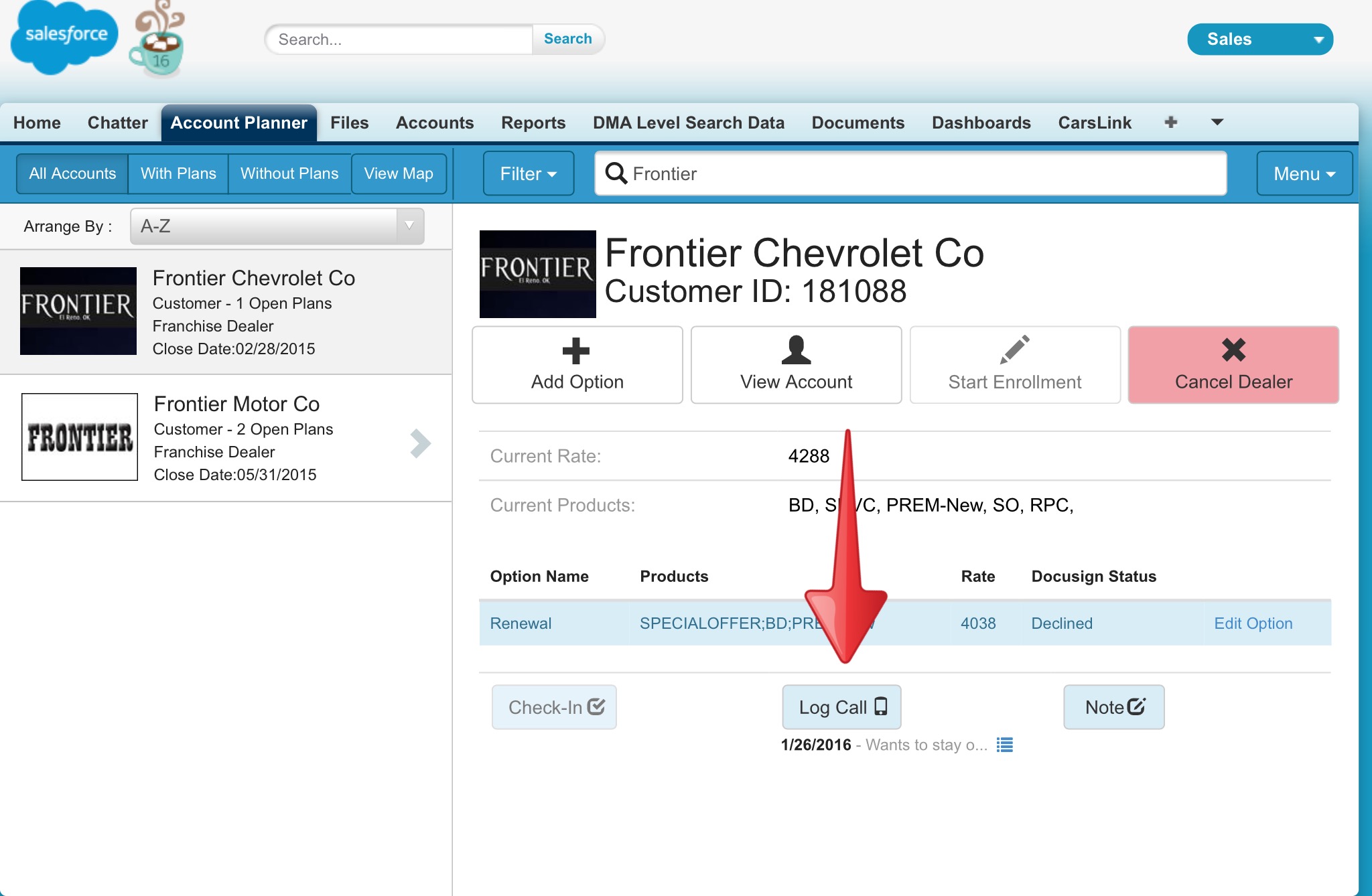Image resolution: width=1372 pixels, height=896 pixels.
Task: Click the Edit Option link
Action: click(x=1253, y=623)
